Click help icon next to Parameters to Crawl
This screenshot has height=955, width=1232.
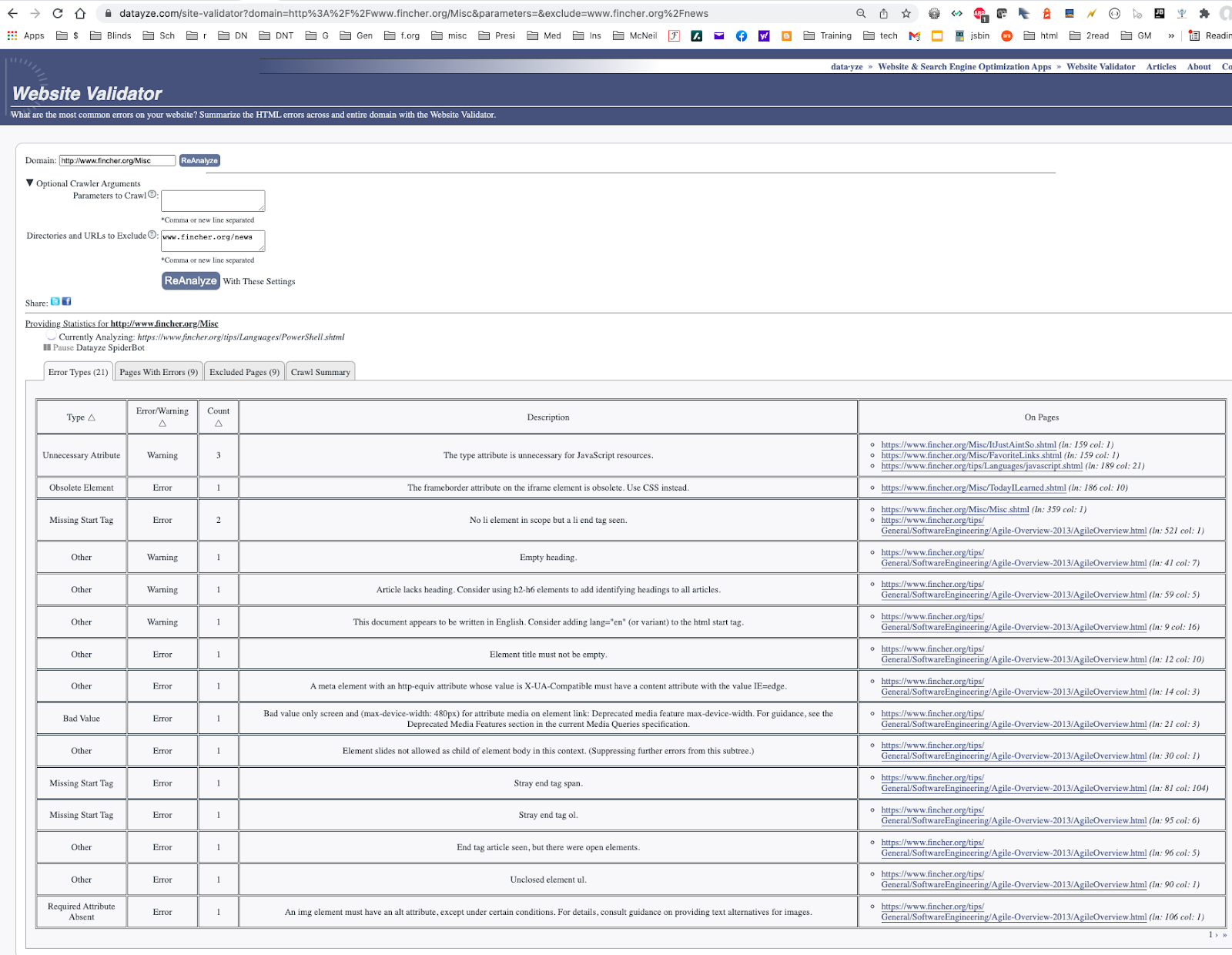click(x=152, y=194)
